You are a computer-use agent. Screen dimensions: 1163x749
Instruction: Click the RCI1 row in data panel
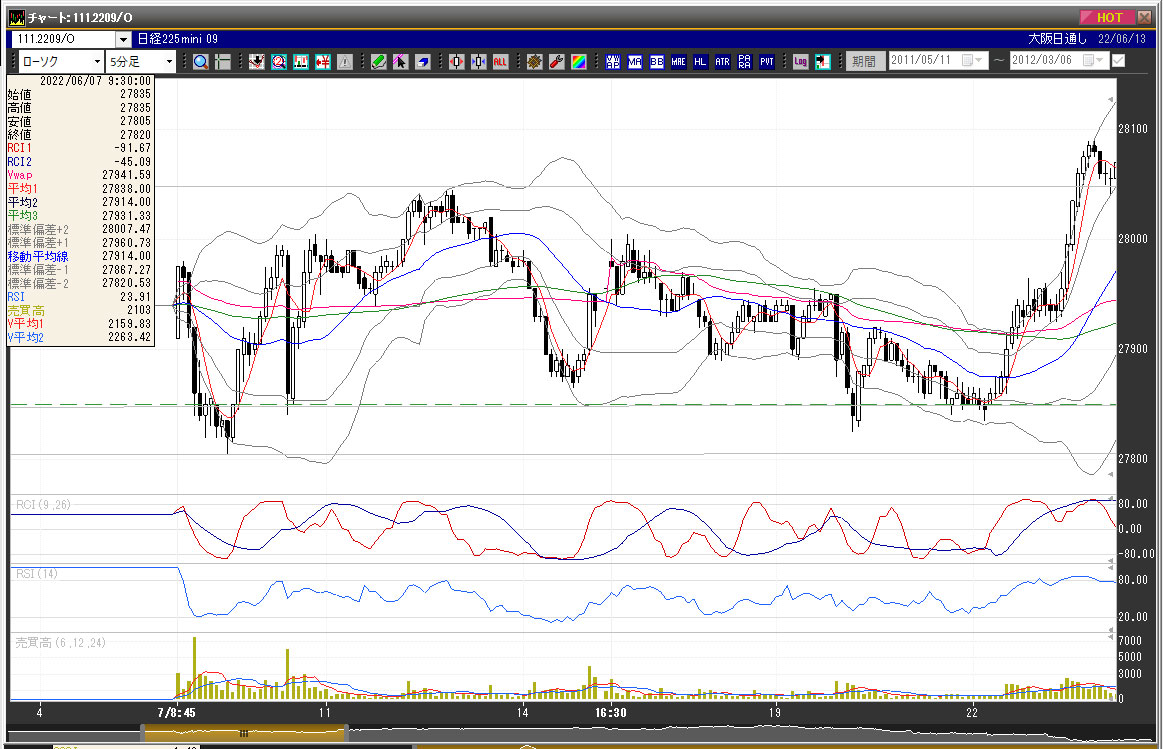[x=79, y=148]
